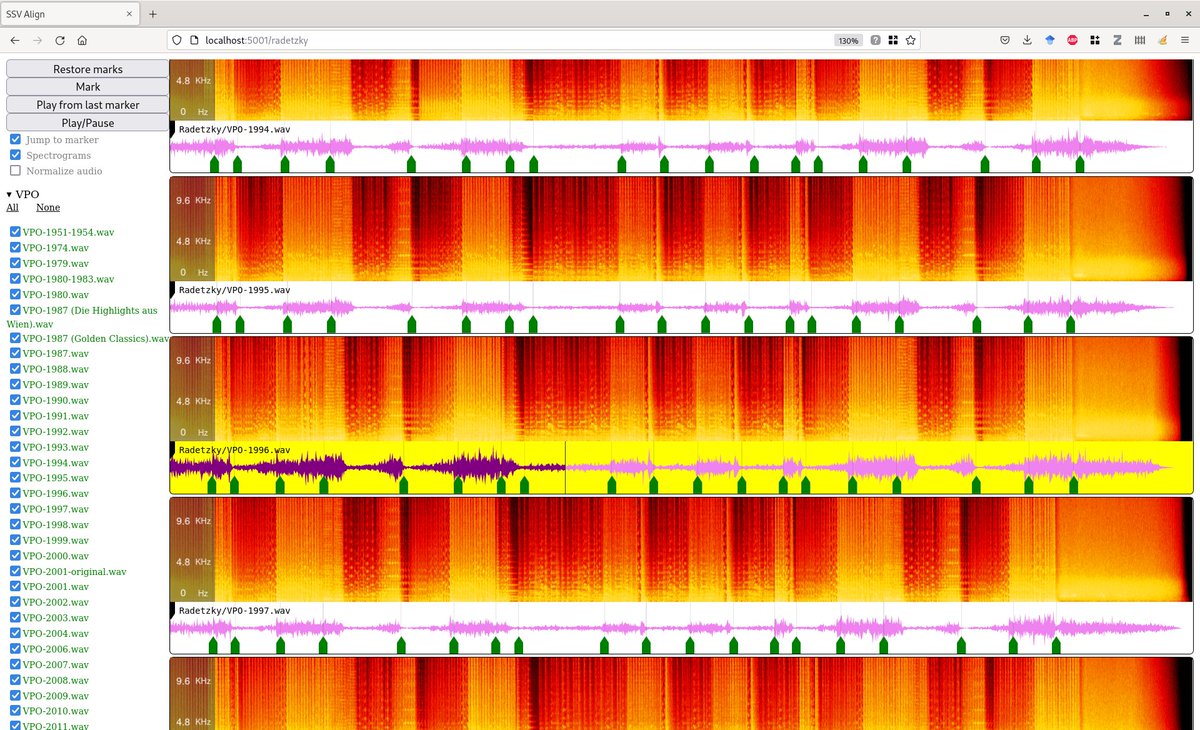Click the highlighted yellow VPO-1996 waveform
Image resolution: width=1200 pixels, height=730 pixels.
pos(681,467)
